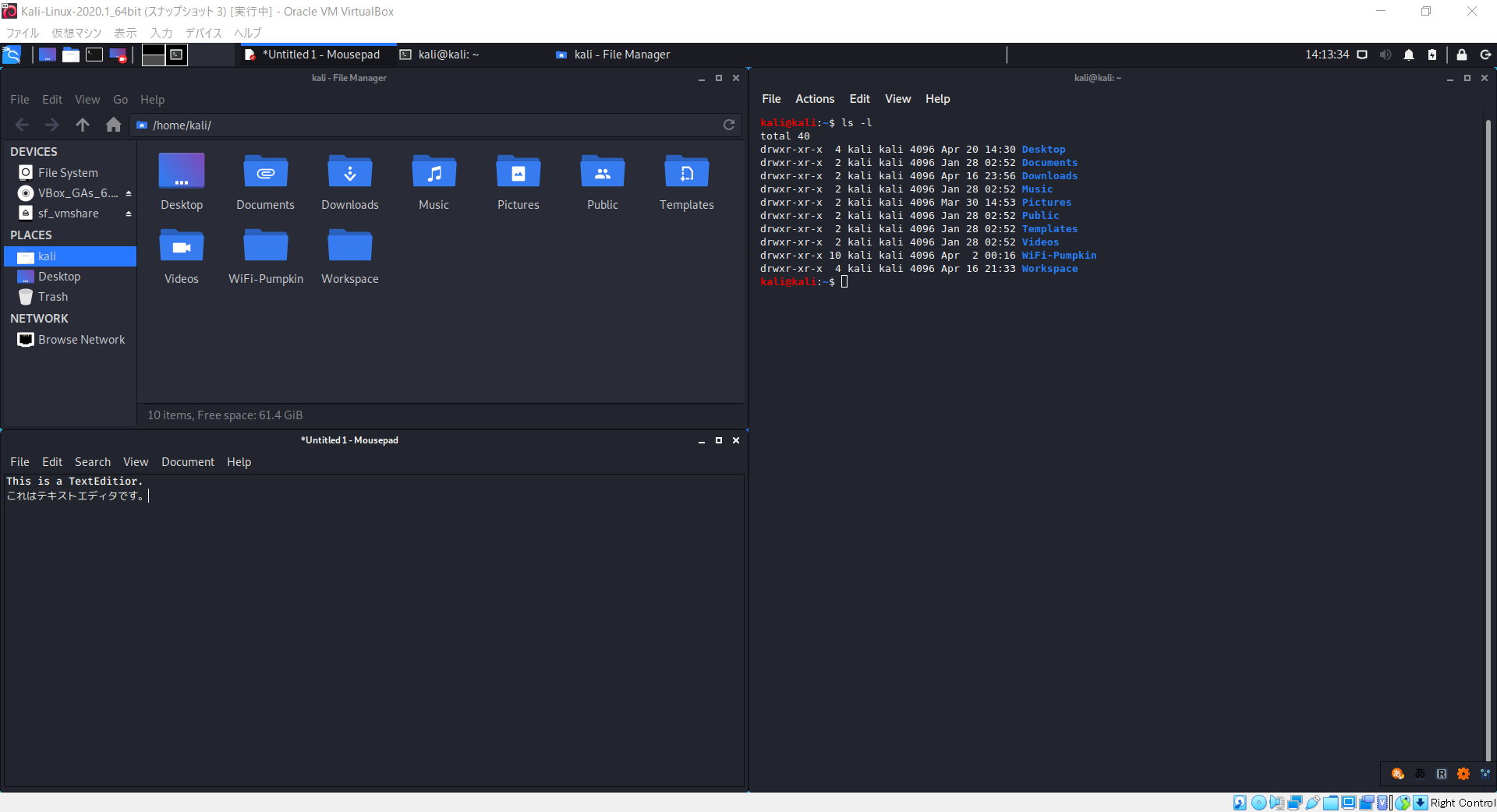Eject the sf_vmshare volume
The width and height of the screenshot is (1497, 812).
point(129,214)
